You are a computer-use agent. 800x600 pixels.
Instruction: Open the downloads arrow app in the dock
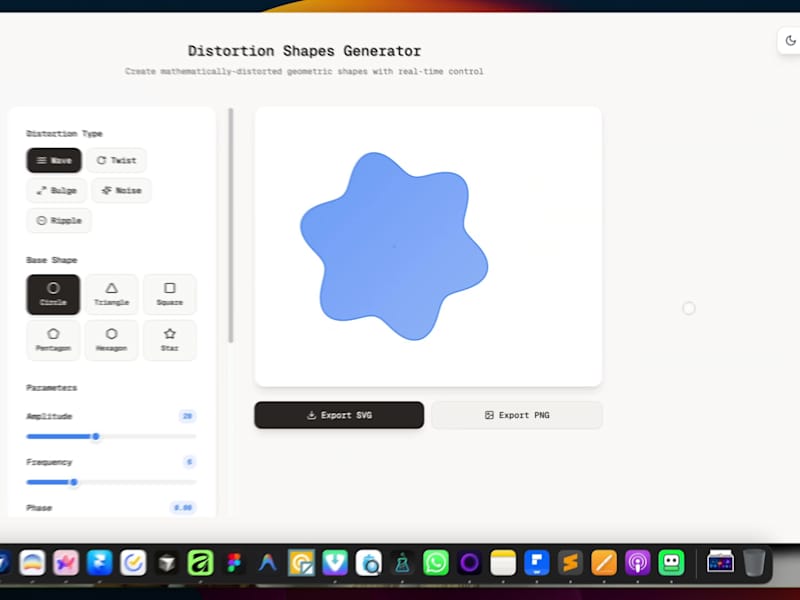335,563
